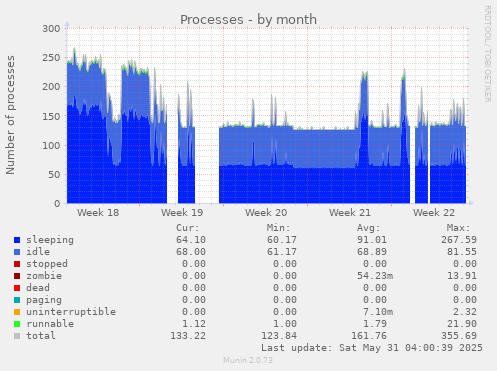This screenshot has width=497, height=371.
Task: Click the 'stopped' legend label
Action: [x=47, y=264]
